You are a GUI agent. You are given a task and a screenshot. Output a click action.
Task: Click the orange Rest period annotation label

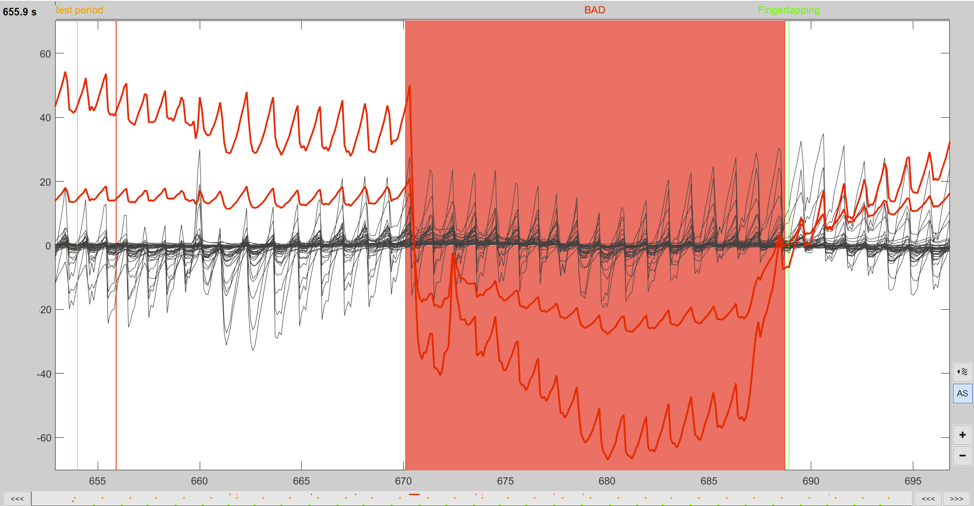coord(80,10)
